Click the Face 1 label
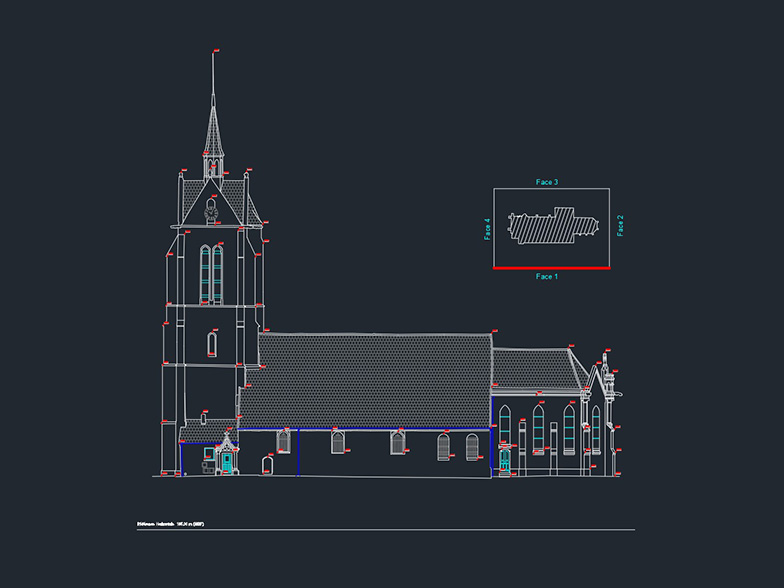The width and height of the screenshot is (784, 588). (x=546, y=276)
